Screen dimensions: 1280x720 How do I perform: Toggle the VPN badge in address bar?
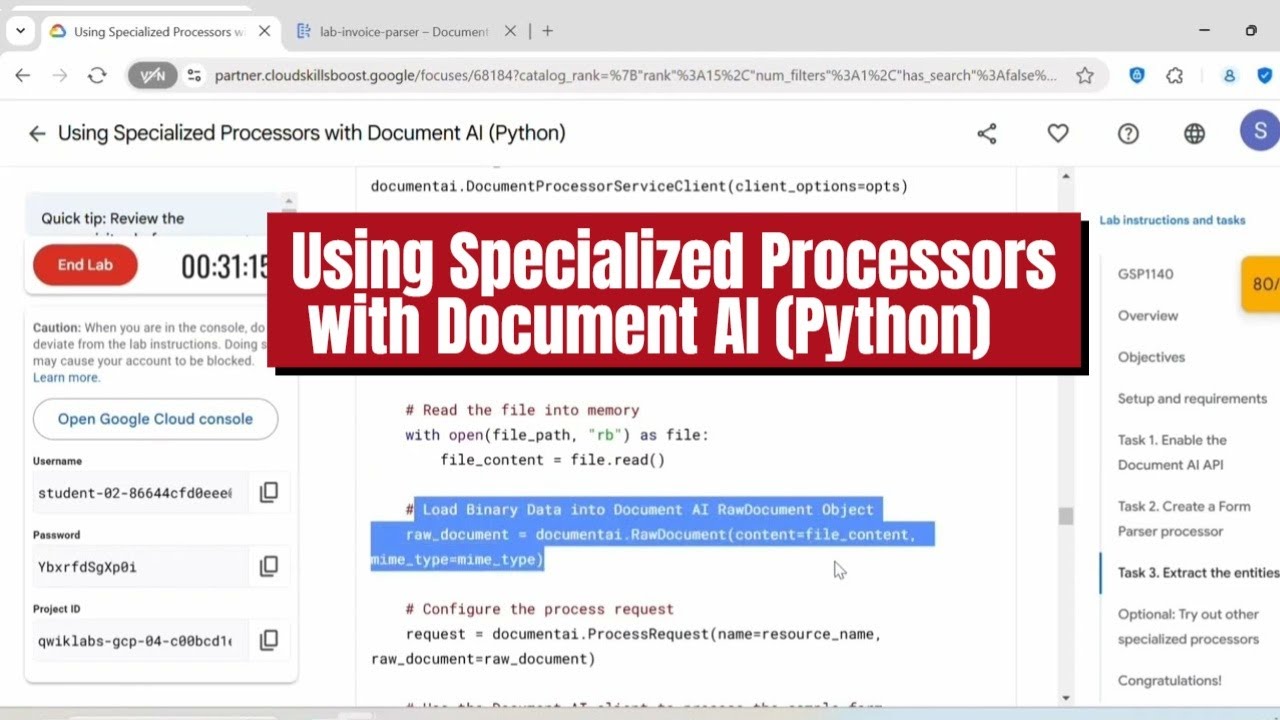[x=152, y=75]
